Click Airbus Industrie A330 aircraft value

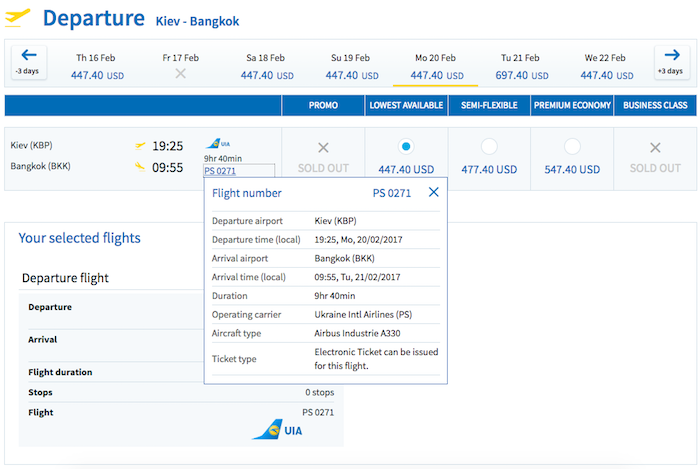[x=357, y=333]
